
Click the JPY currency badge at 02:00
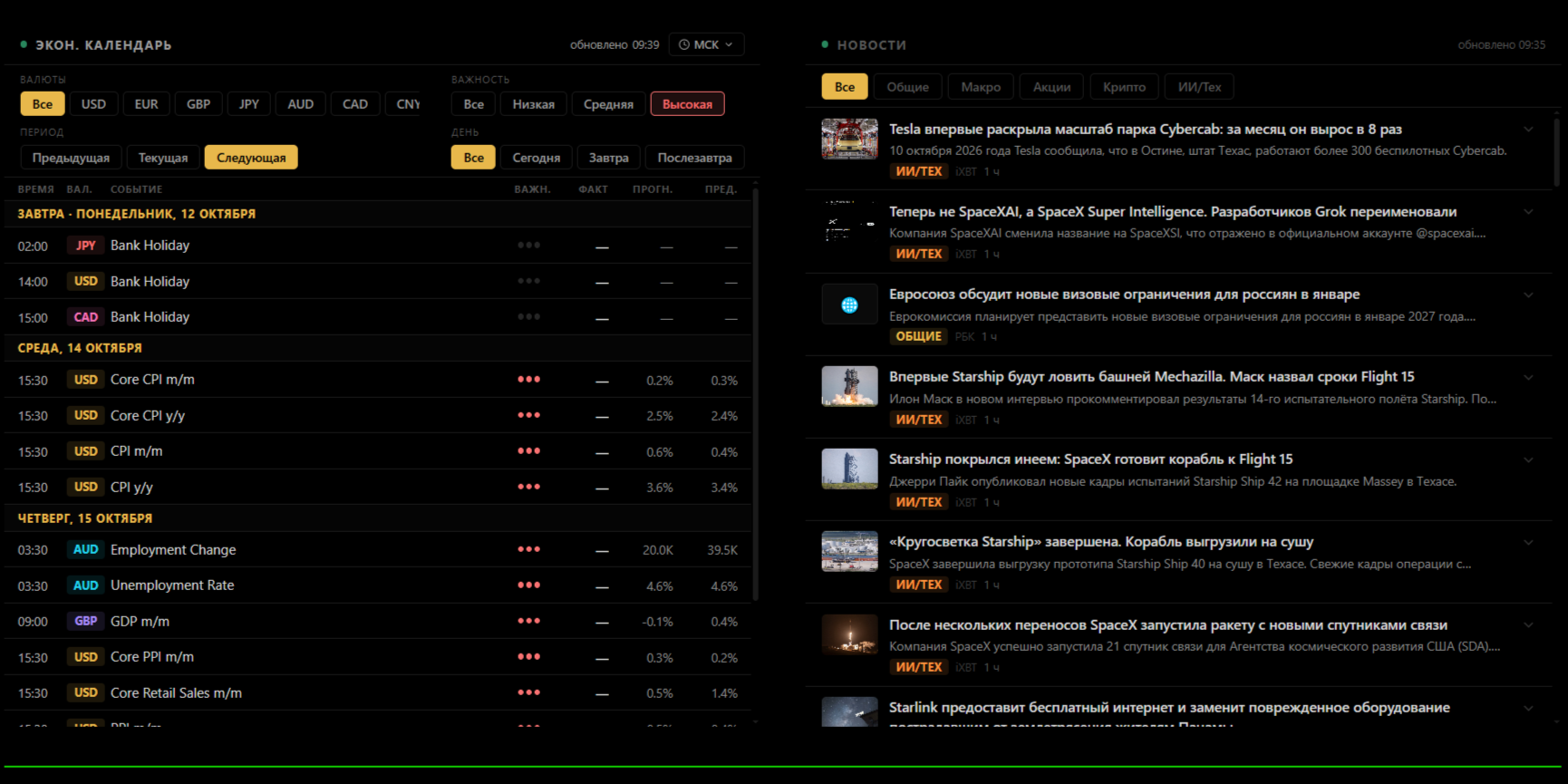pos(86,246)
